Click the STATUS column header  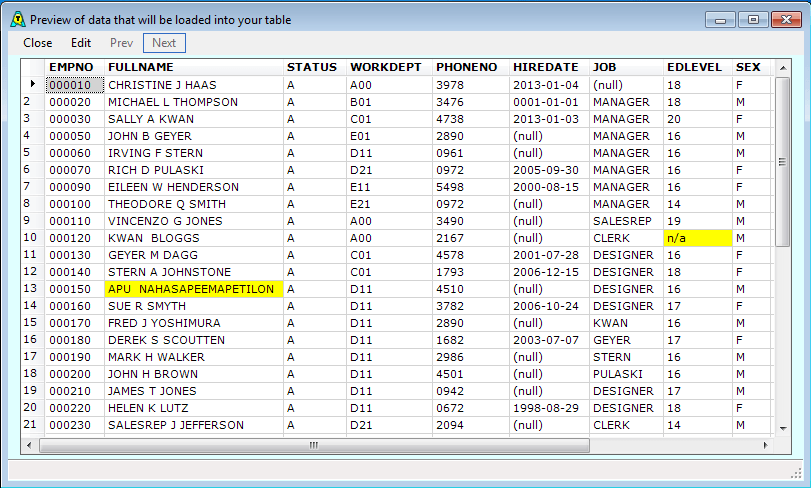click(315, 67)
